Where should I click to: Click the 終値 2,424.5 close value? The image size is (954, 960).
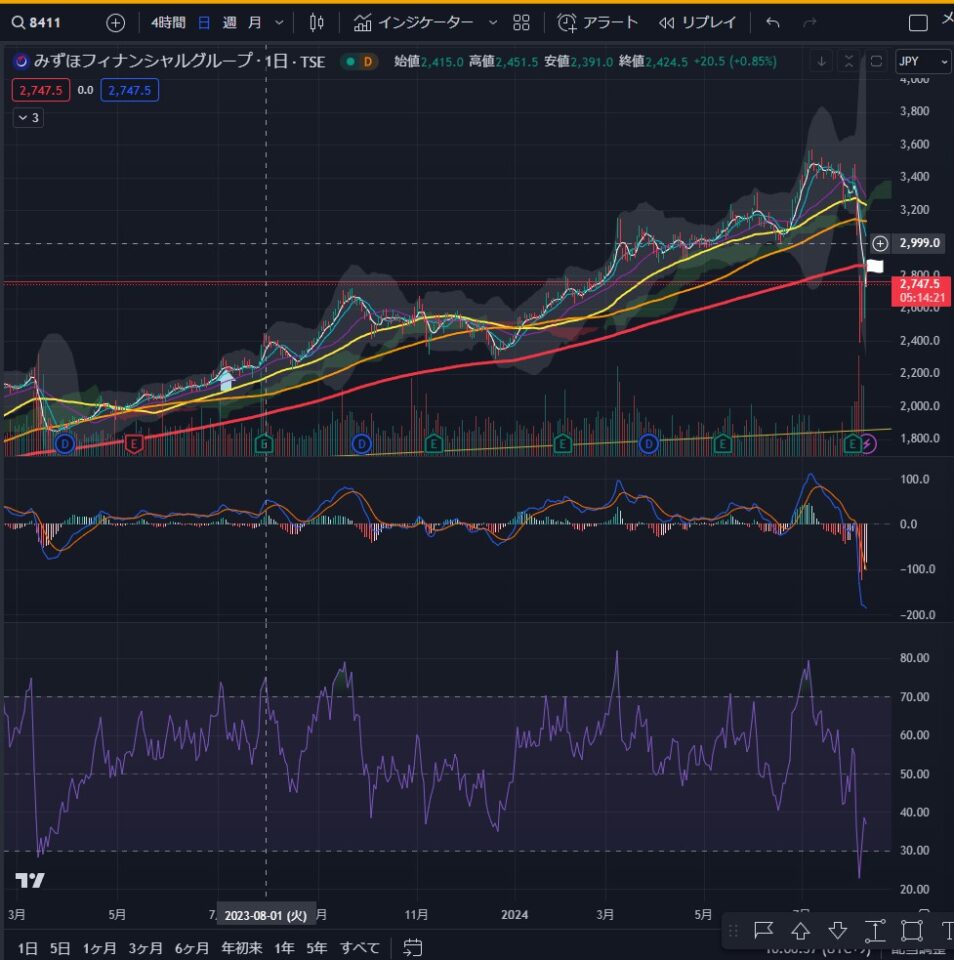[x=653, y=61]
